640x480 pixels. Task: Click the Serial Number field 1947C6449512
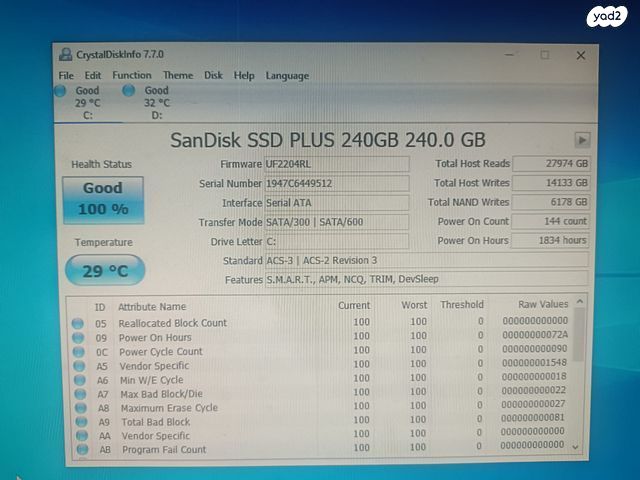tap(337, 183)
